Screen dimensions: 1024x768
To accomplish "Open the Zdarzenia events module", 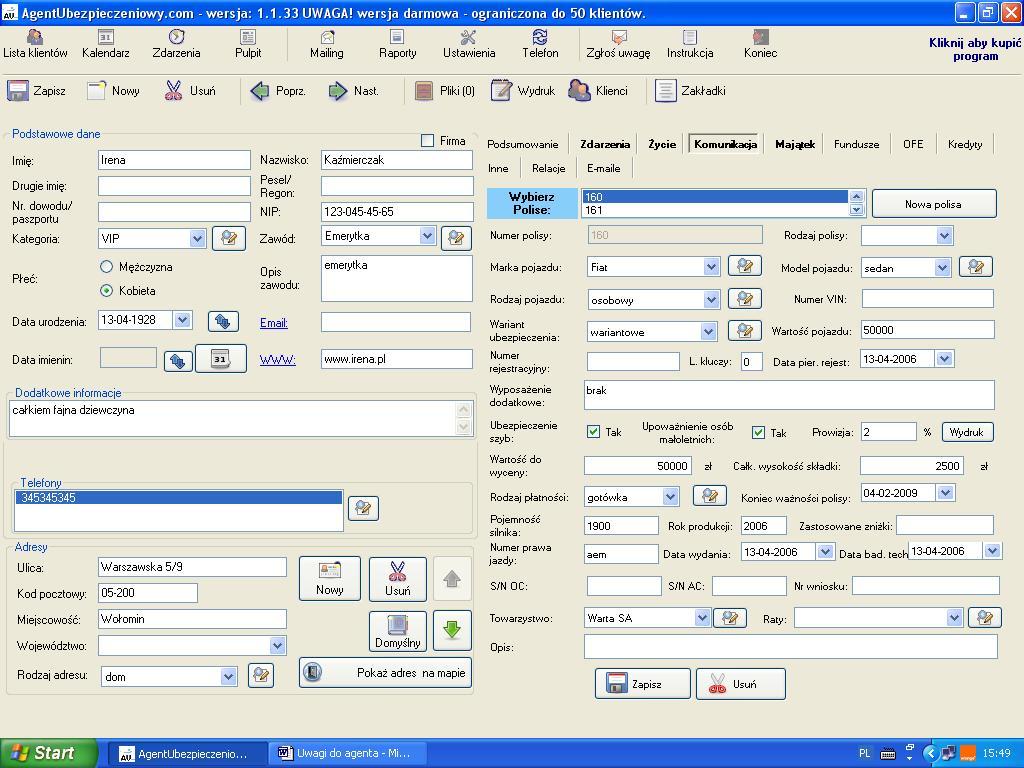I will [x=176, y=44].
